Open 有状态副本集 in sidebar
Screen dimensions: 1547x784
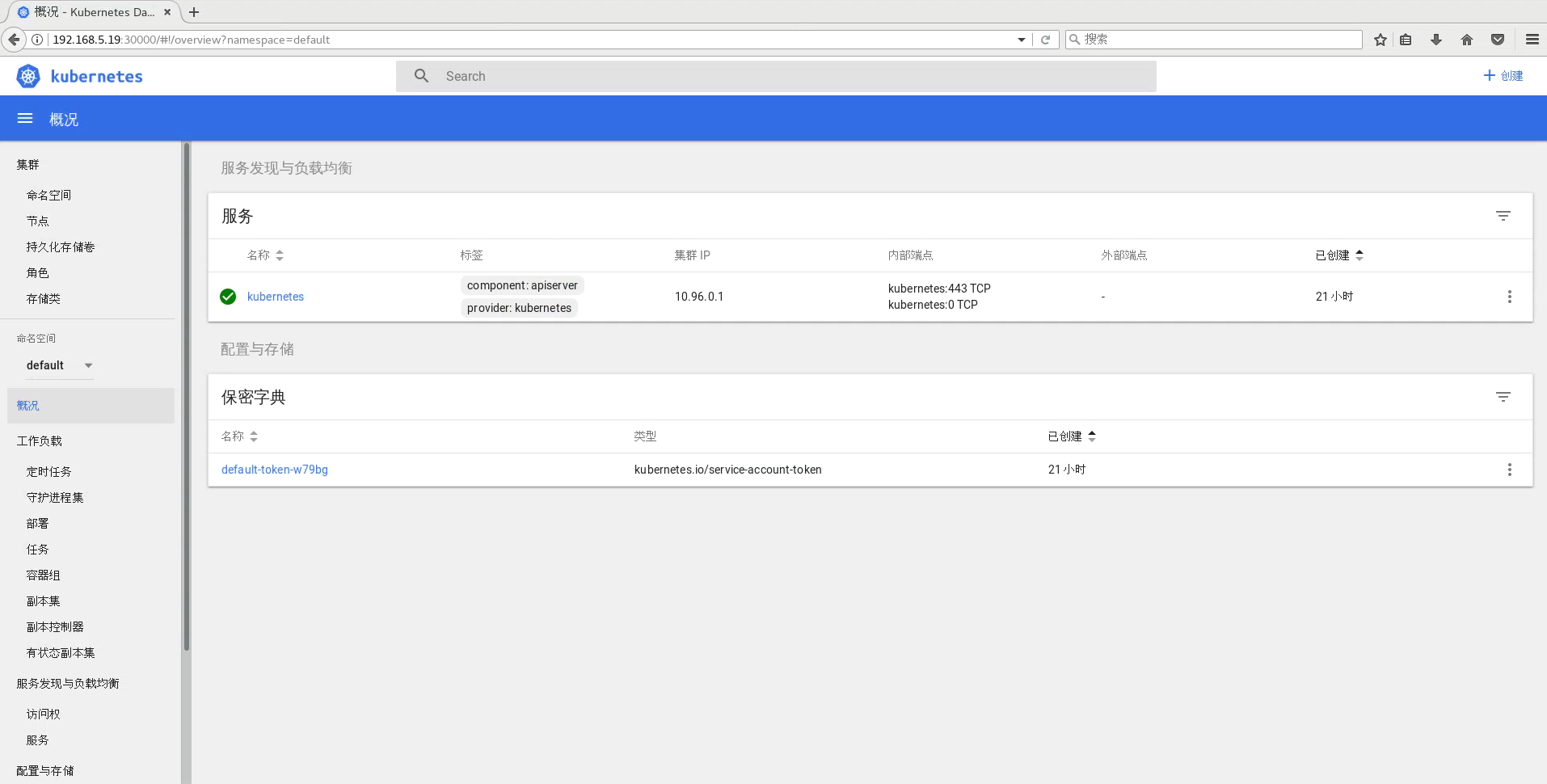tap(61, 653)
